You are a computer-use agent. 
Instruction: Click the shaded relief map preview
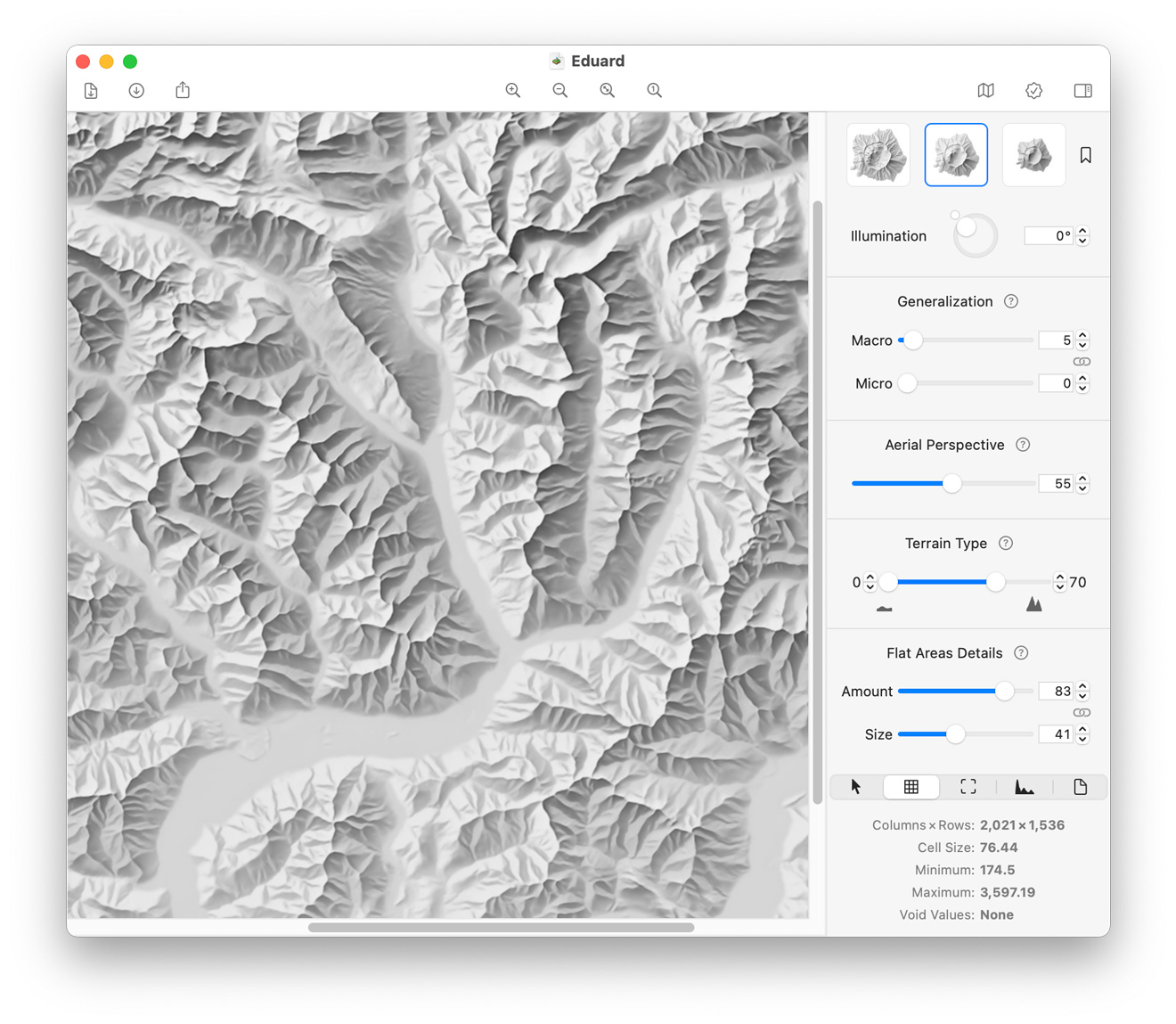(x=438, y=514)
